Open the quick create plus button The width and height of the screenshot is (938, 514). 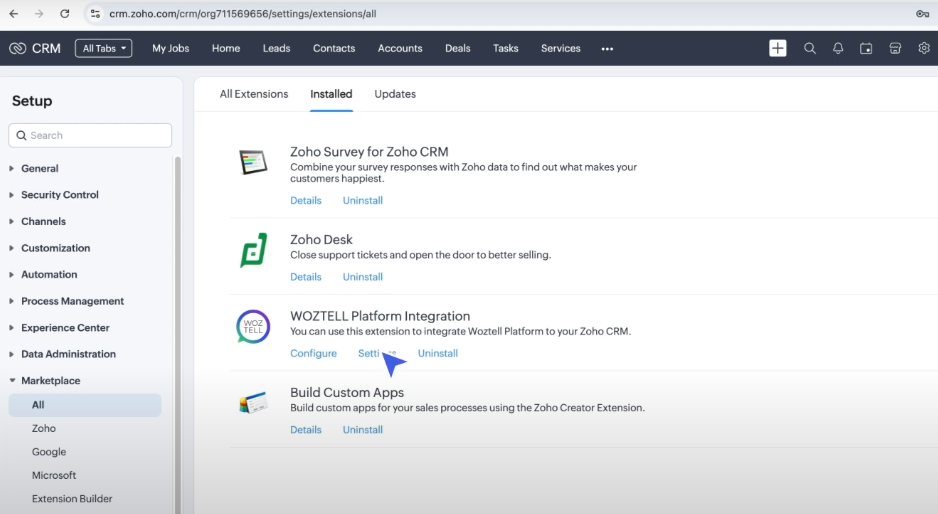click(x=778, y=48)
